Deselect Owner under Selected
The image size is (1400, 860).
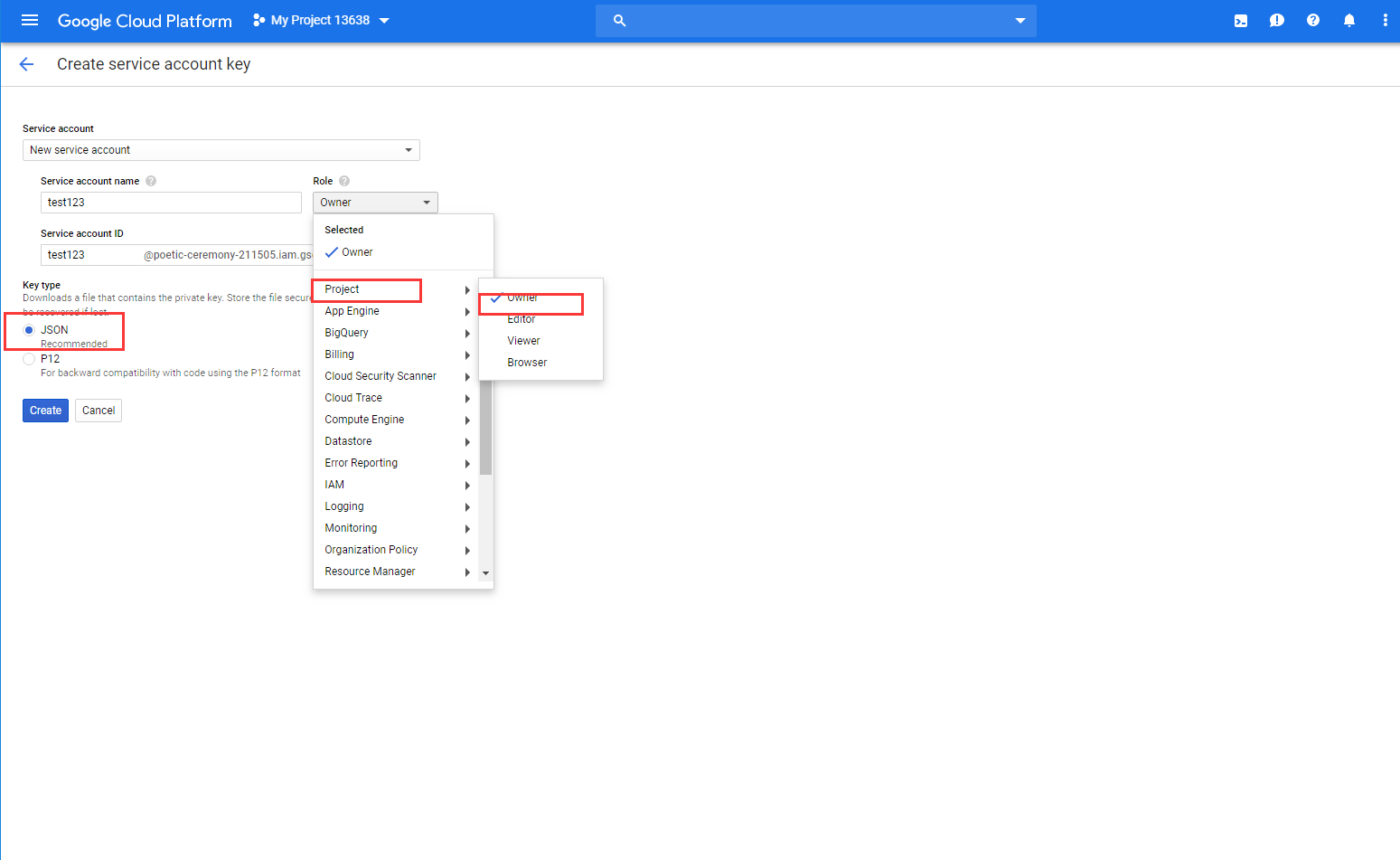(x=403, y=252)
